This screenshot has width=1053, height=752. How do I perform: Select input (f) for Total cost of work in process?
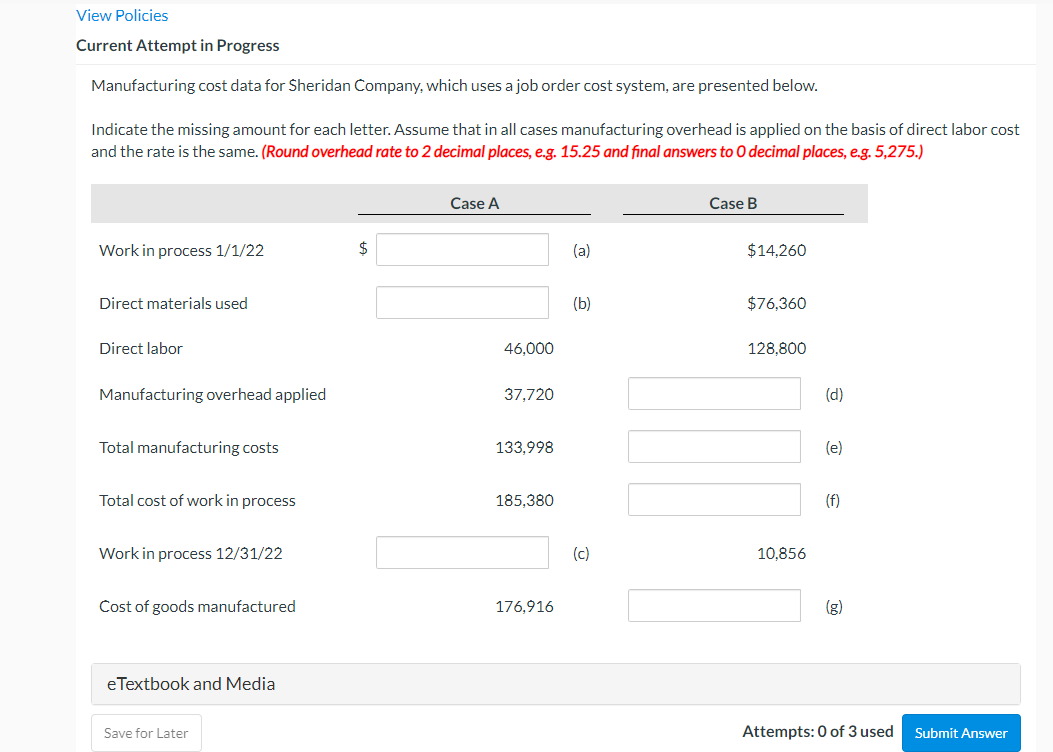[714, 499]
